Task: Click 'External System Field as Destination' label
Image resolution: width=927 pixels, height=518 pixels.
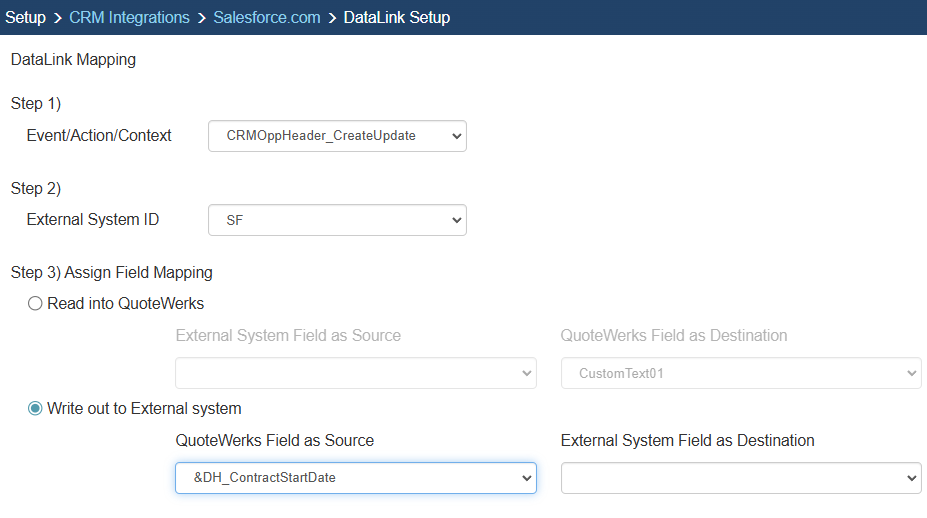Action: coord(687,441)
